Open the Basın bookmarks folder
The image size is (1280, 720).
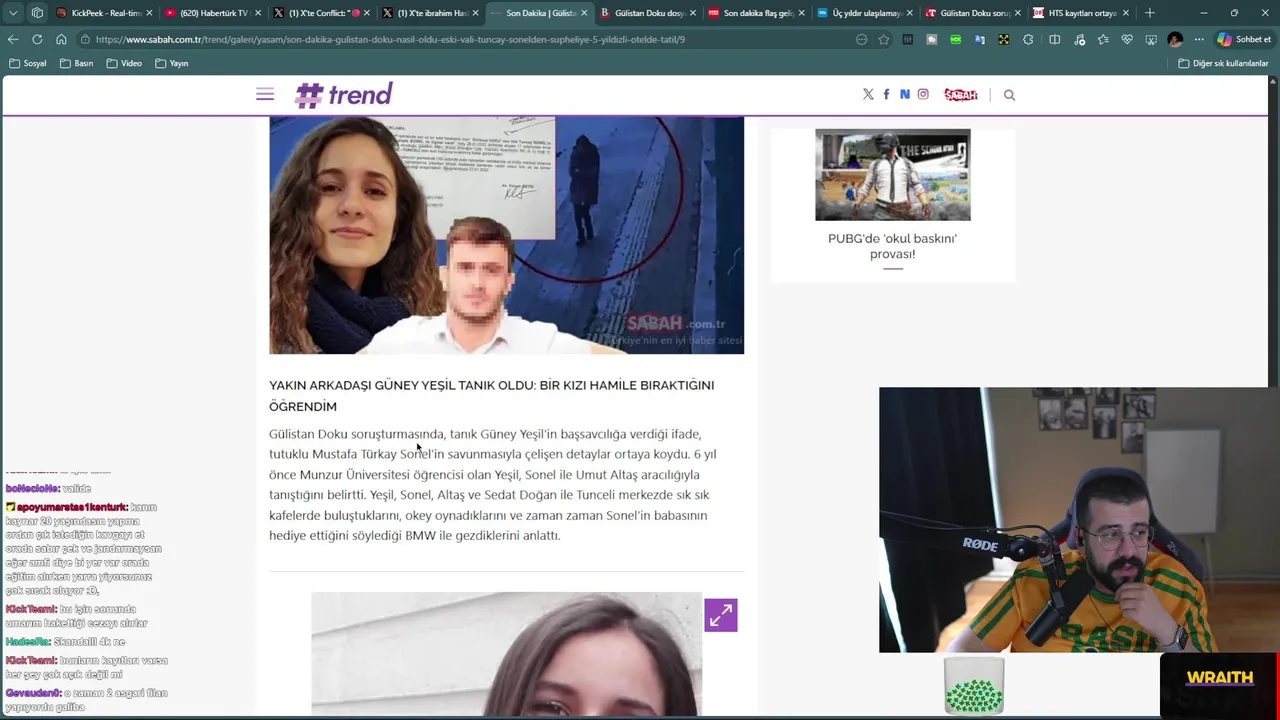coord(77,63)
